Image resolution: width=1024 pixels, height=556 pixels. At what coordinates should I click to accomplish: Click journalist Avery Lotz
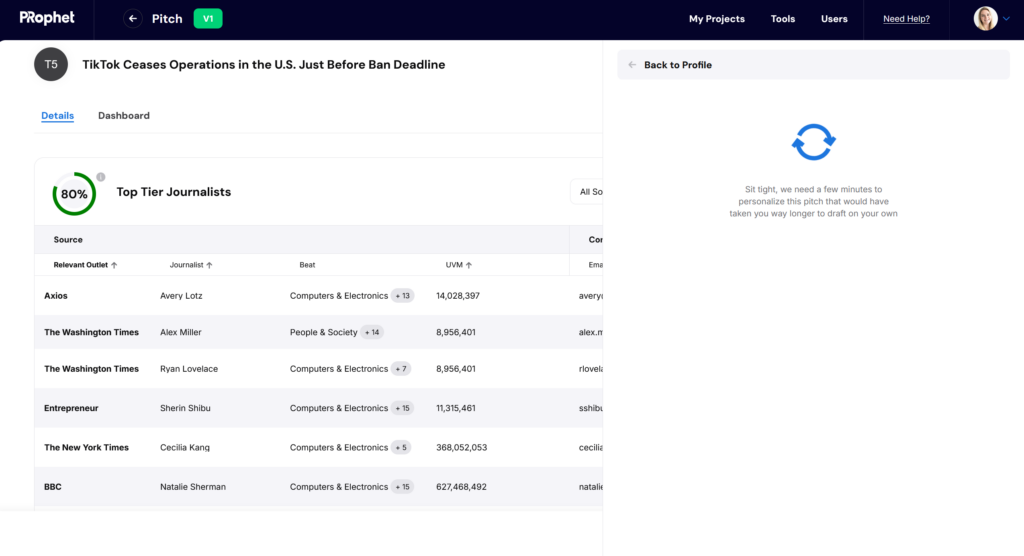[x=181, y=295]
